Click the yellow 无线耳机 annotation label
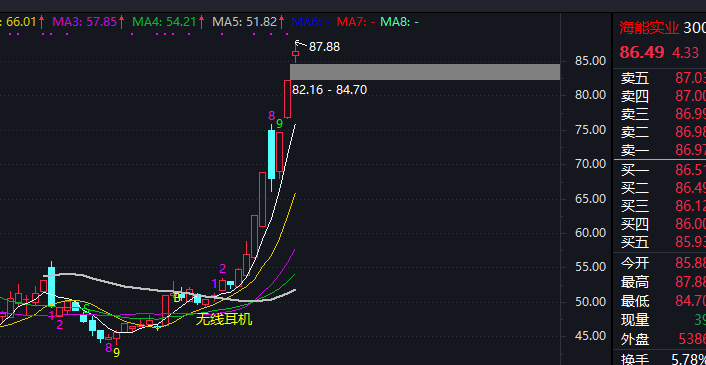Image resolution: width=706 pixels, height=365 pixels. coord(224,320)
